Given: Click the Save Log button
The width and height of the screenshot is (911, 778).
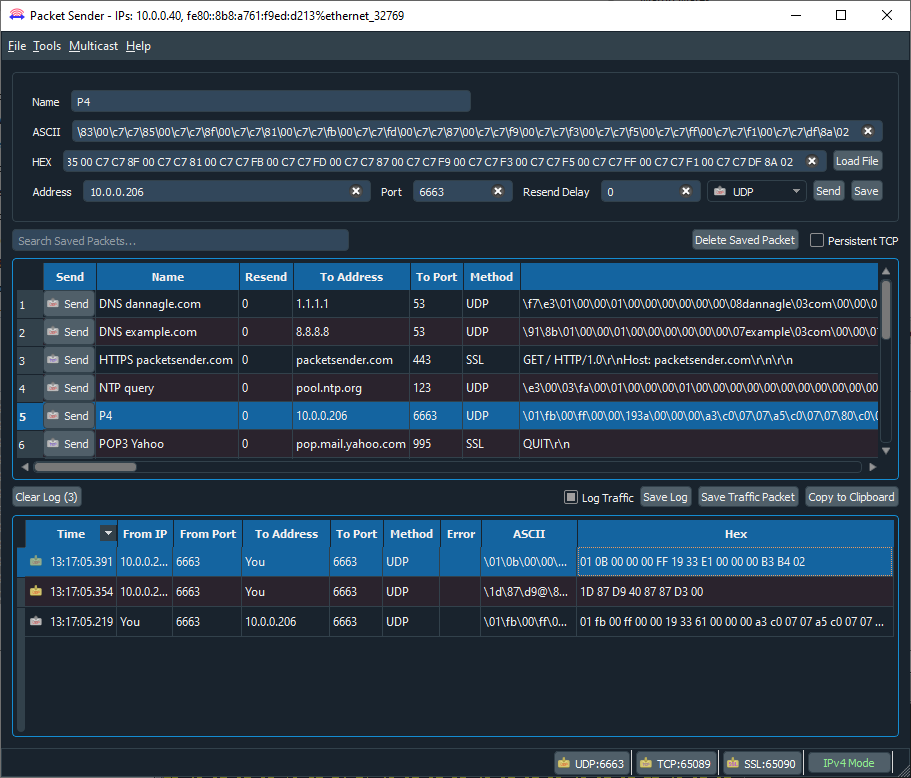Looking at the screenshot, I should click(665, 497).
